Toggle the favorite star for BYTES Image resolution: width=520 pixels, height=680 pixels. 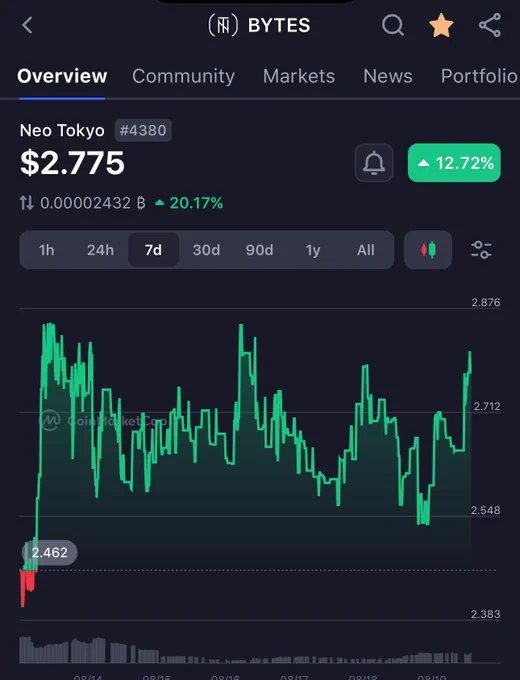[442, 25]
